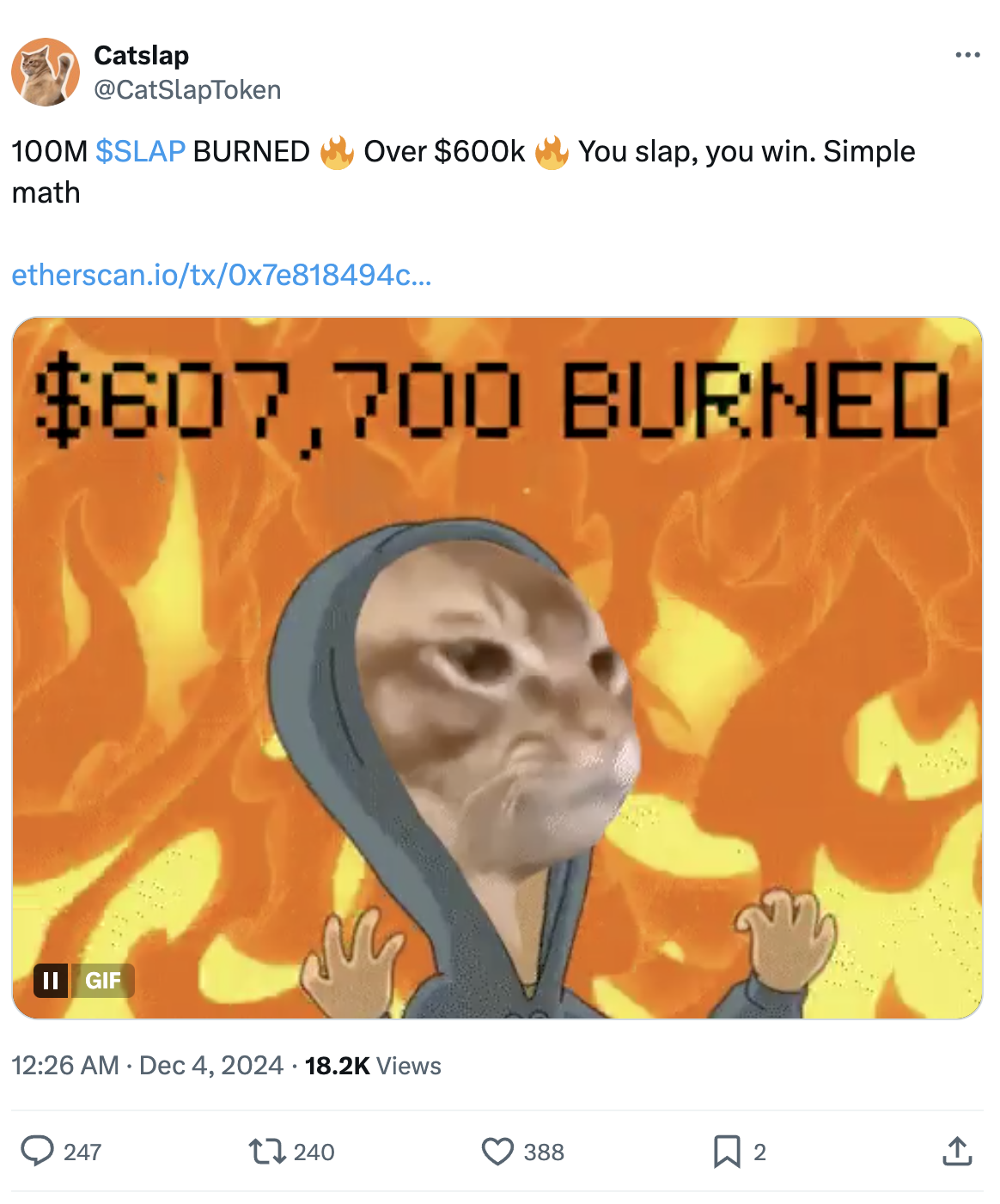Click the 388 likes count
The height and width of the screenshot is (1204, 1000).
(x=544, y=1152)
